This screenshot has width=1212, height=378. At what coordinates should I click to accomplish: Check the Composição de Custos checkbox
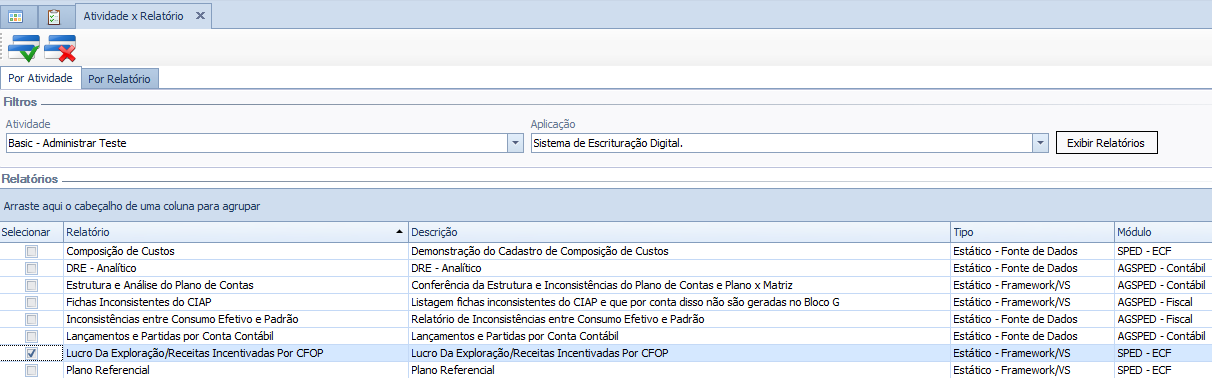(x=31, y=251)
